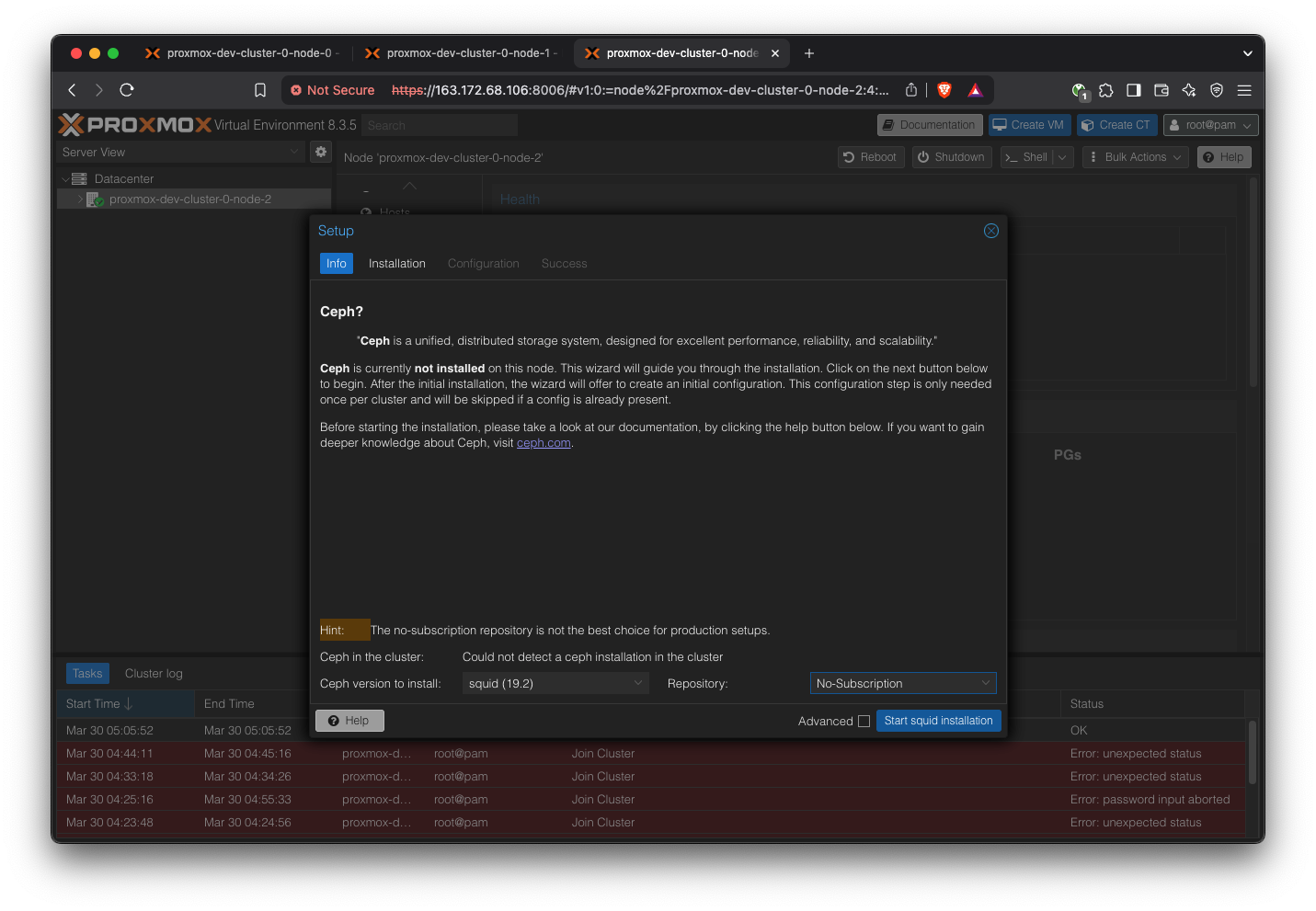1316x911 pixels.
Task: Open Brave Shields lion icon
Action: coord(944,90)
